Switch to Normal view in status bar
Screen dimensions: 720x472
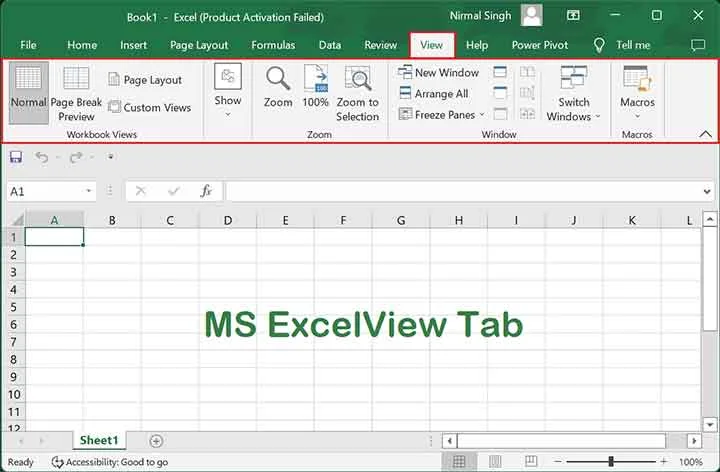(459, 461)
